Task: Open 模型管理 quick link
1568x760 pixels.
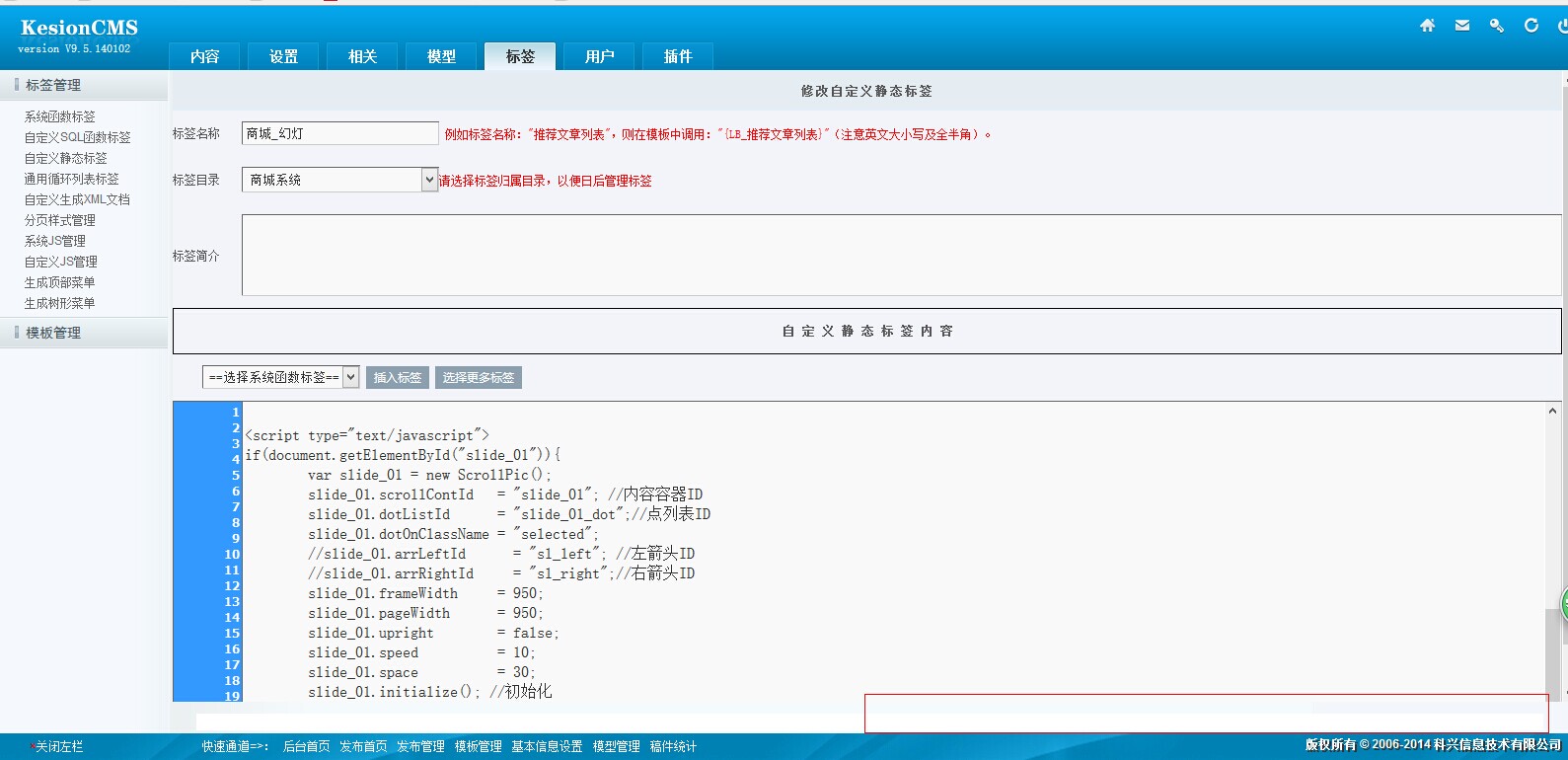Action: [x=616, y=746]
